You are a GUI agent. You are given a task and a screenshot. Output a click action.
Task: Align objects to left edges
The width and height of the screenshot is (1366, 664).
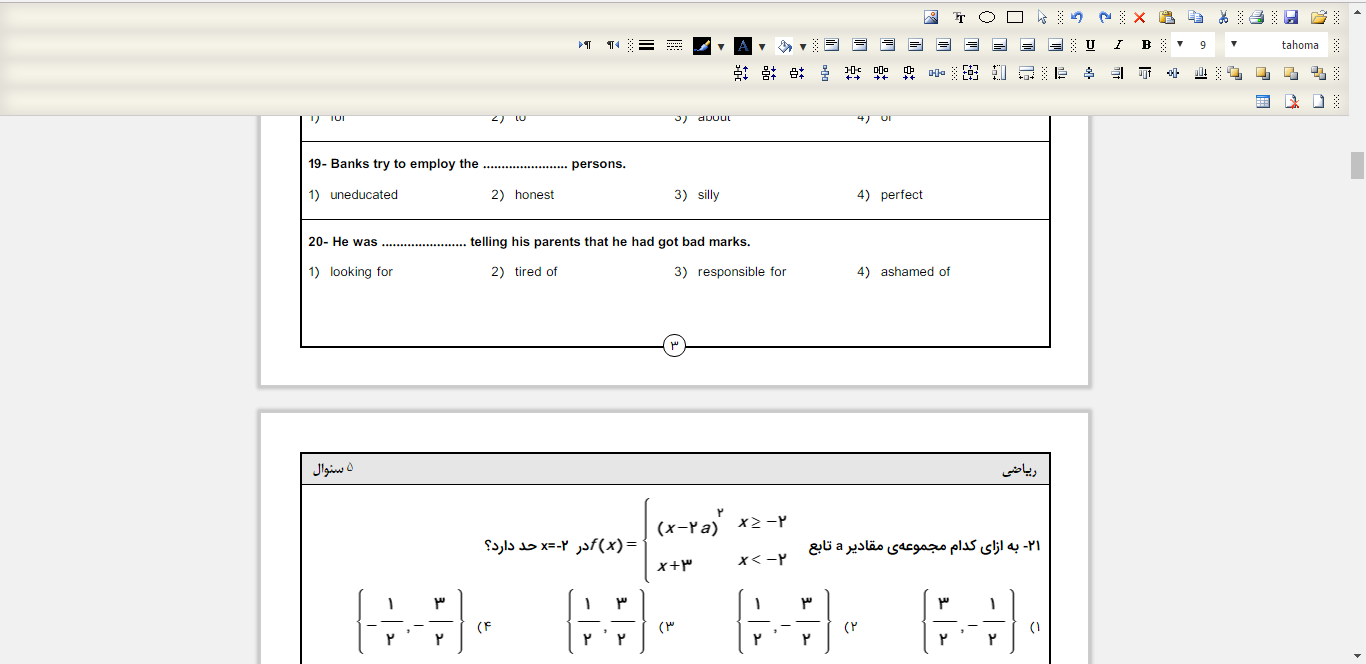point(1060,73)
